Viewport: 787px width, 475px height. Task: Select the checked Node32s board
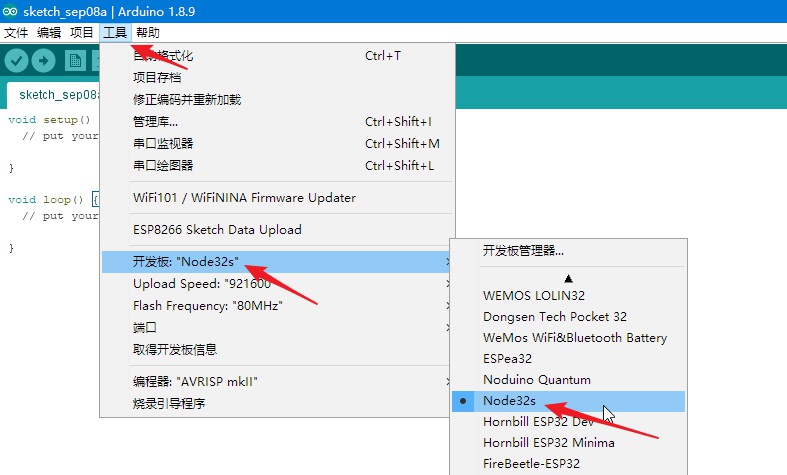click(568, 401)
